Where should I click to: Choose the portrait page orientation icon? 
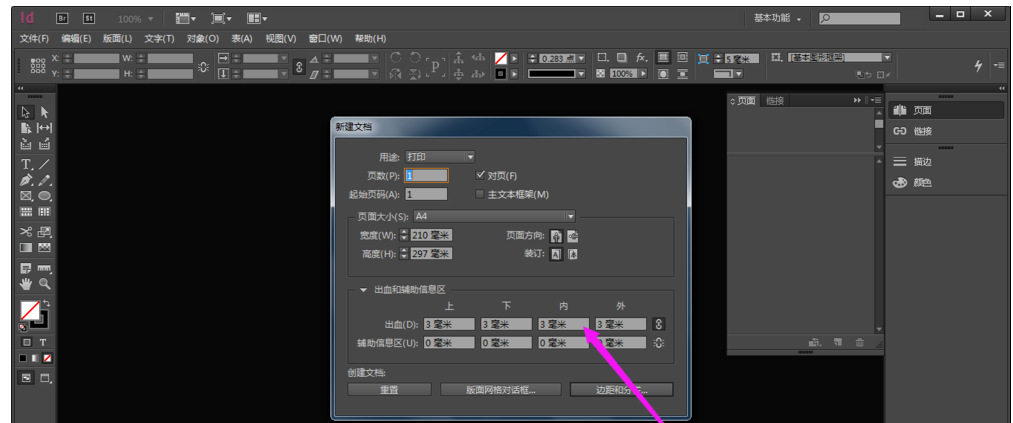tap(556, 236)
